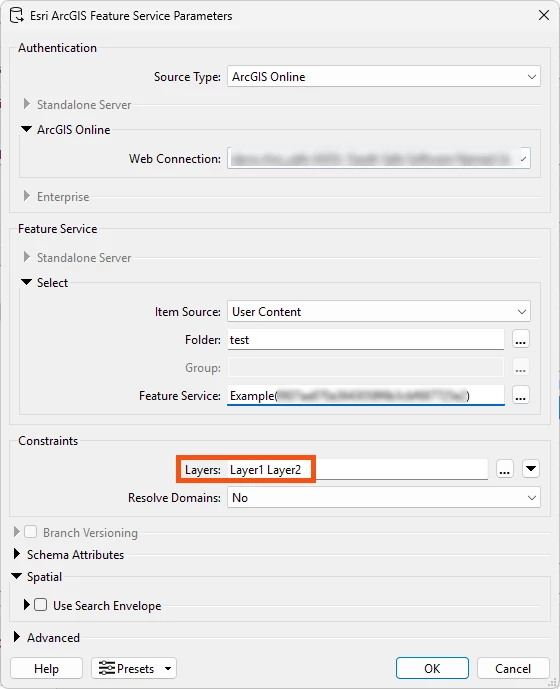Screen dimensions: 560x689
Task: Click the Folder browse ellipsis button
Action: coord(520,340)
